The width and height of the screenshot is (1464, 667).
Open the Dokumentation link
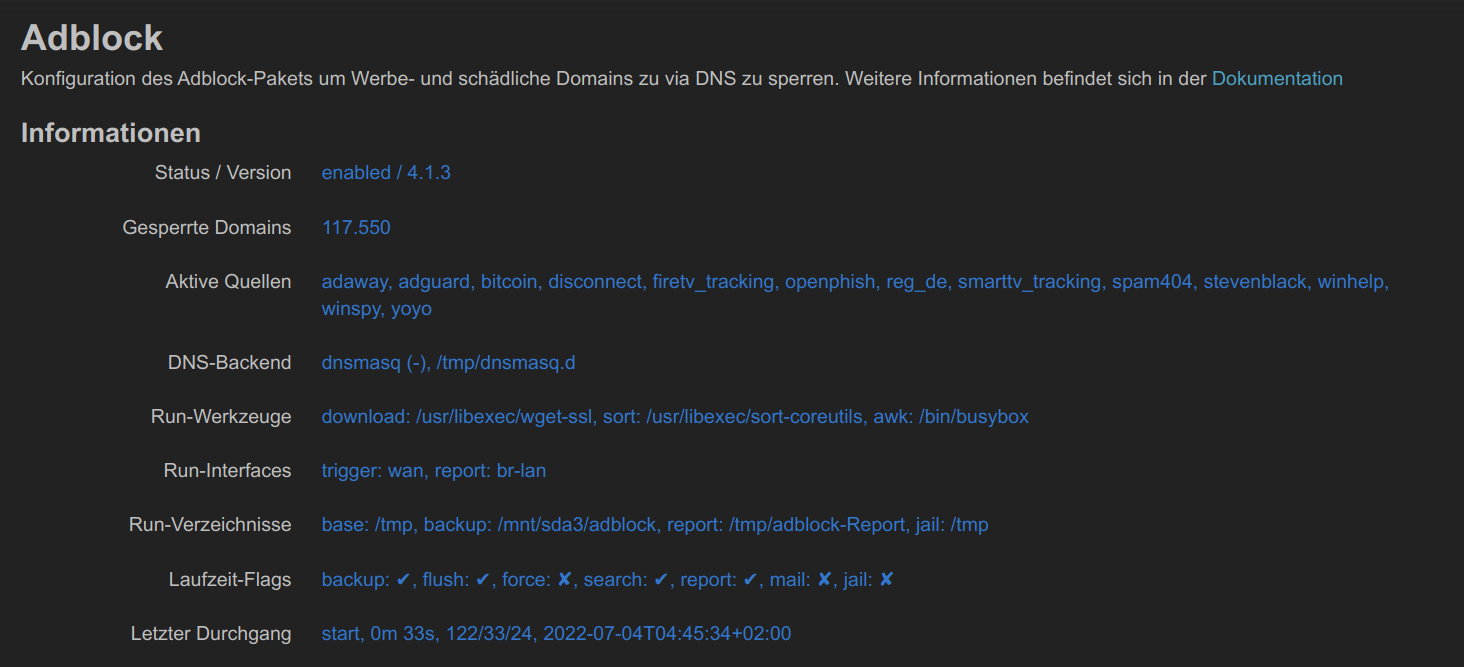point(1277,78)
